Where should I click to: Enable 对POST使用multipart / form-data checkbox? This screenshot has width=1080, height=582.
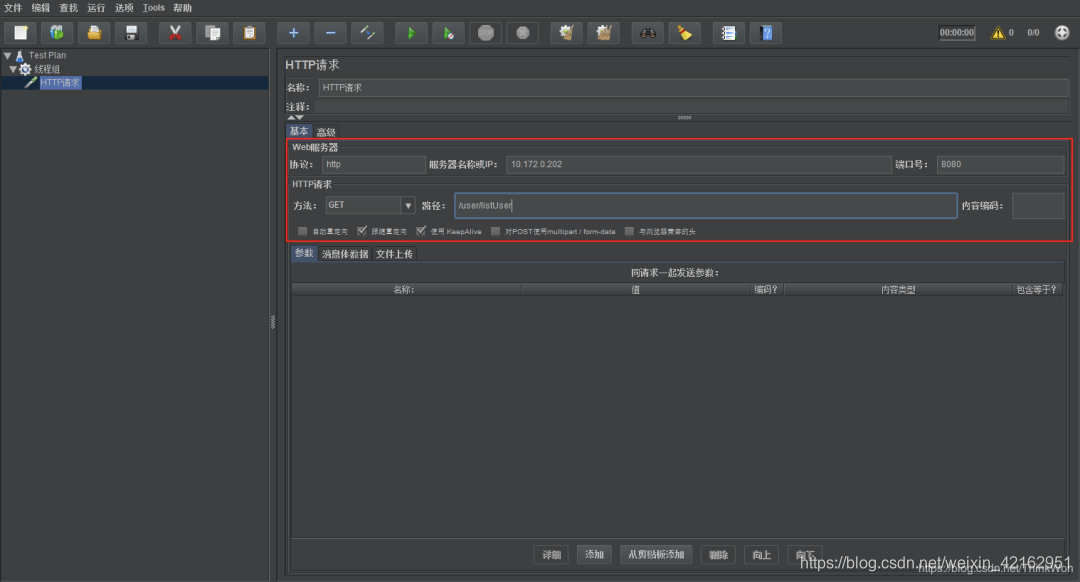click(495, 231)
